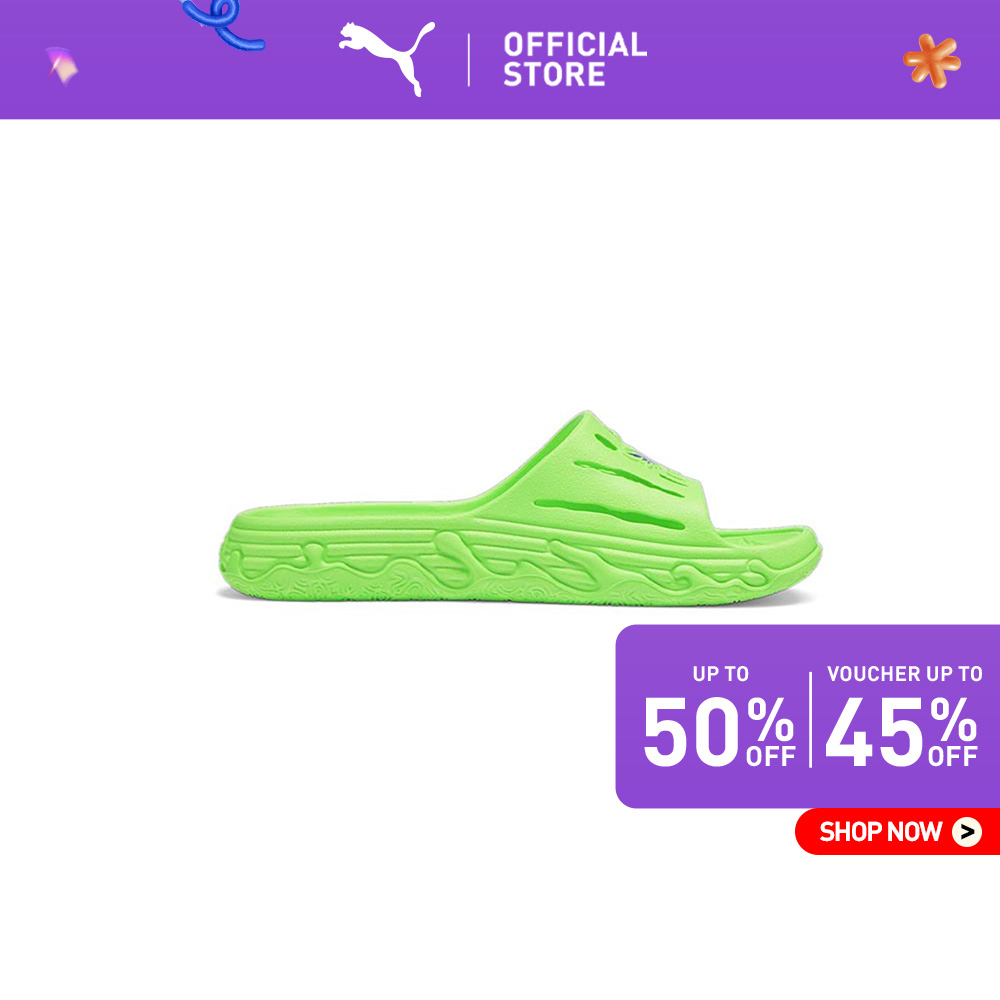
Task: Click the vertical divider in the header
Action: point(469,60)
